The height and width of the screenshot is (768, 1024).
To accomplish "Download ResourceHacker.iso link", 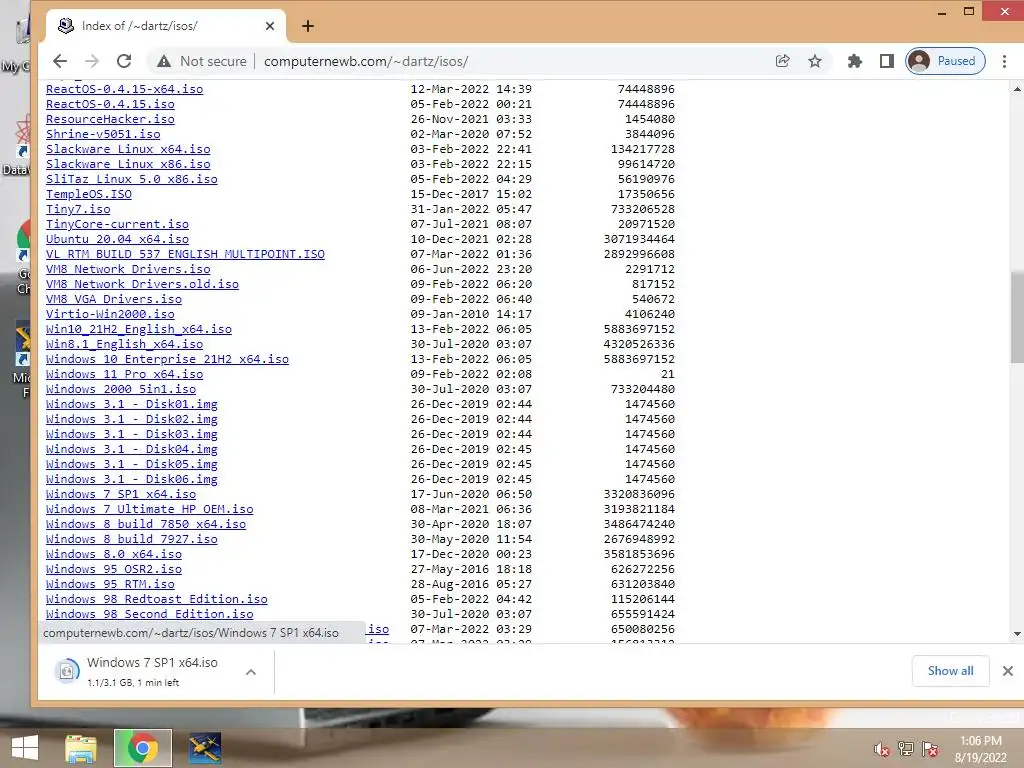I will 110,119.
